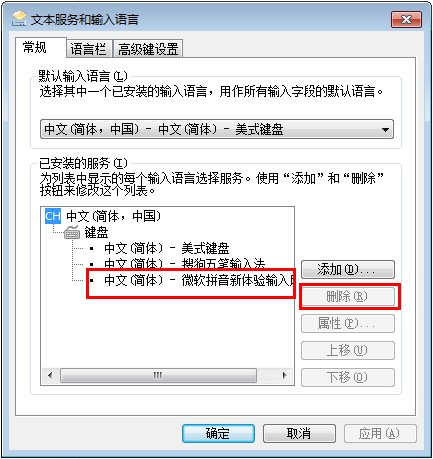
Task: Close the dialog with the X button
Action: (x=407, y=19)
